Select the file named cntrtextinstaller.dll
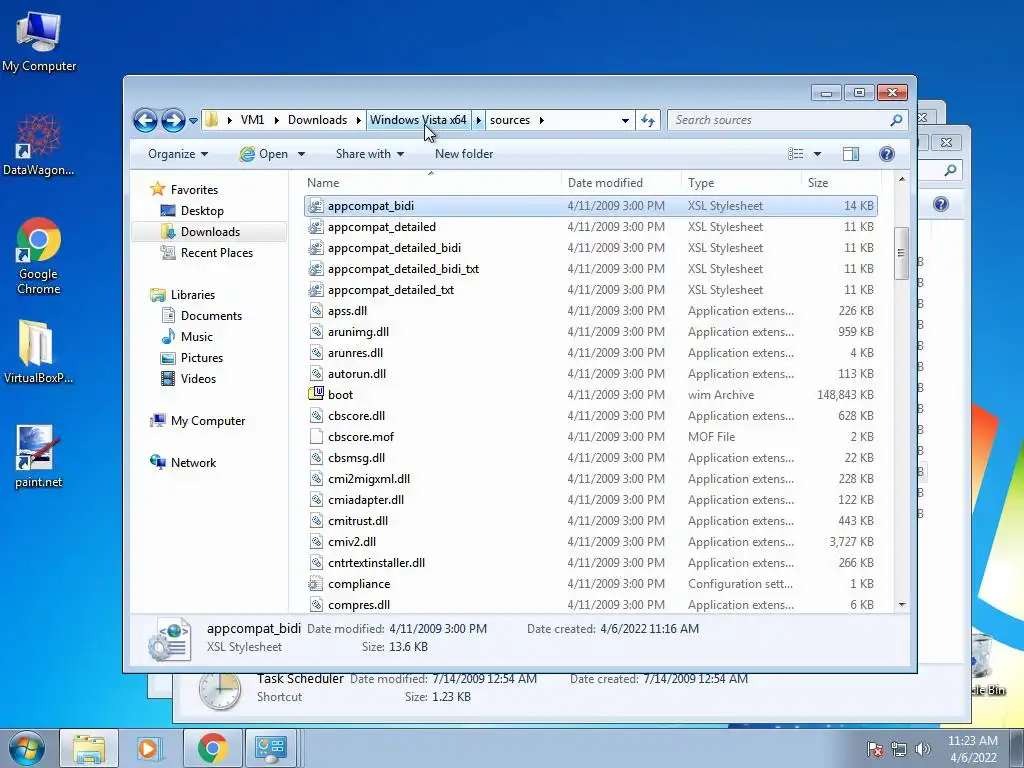 376,563
